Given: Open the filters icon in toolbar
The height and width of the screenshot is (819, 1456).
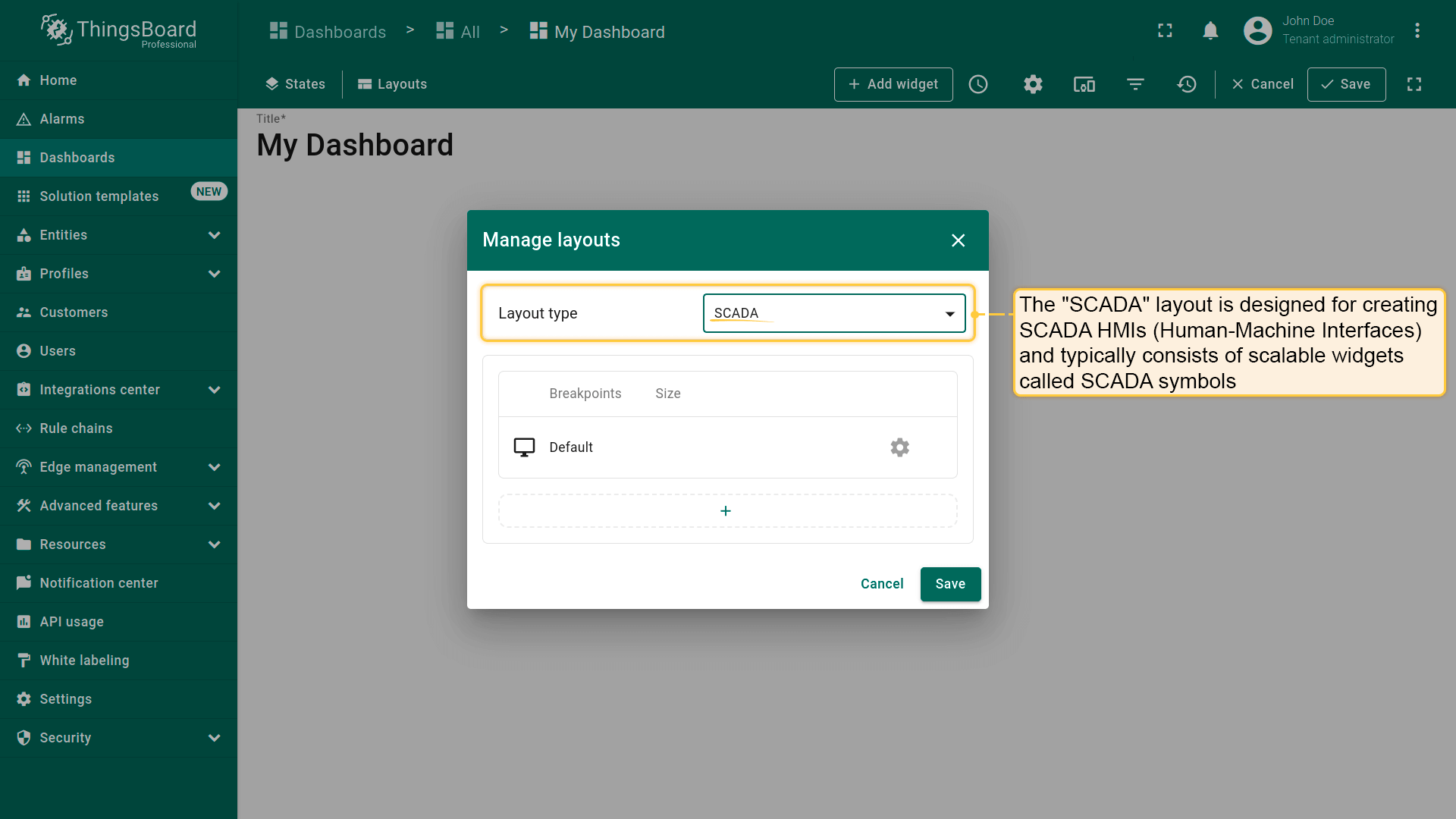Looking at the screenshot, I should (x=1135, y=84).
